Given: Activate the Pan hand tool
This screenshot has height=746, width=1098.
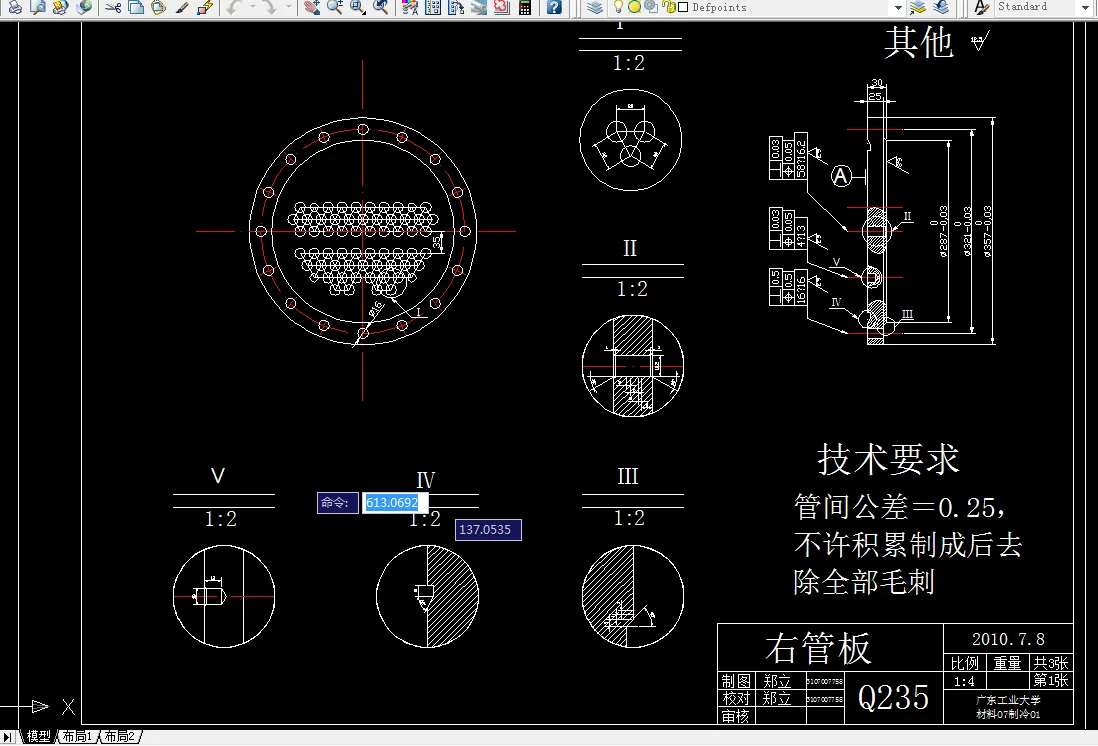Looking at the screenshot, I should click(x=312, y=8).
